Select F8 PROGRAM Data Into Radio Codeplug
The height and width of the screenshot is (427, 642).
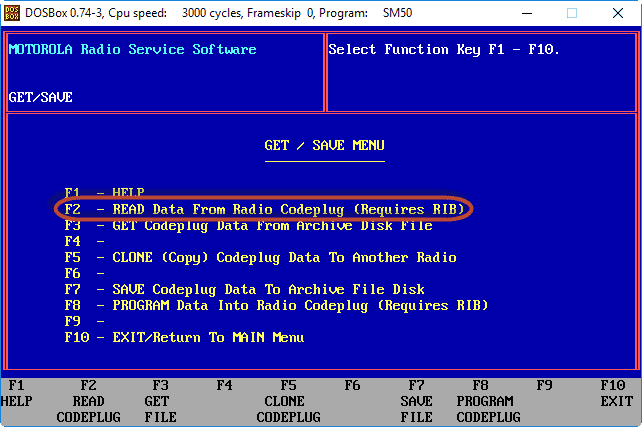coord(276,305)
